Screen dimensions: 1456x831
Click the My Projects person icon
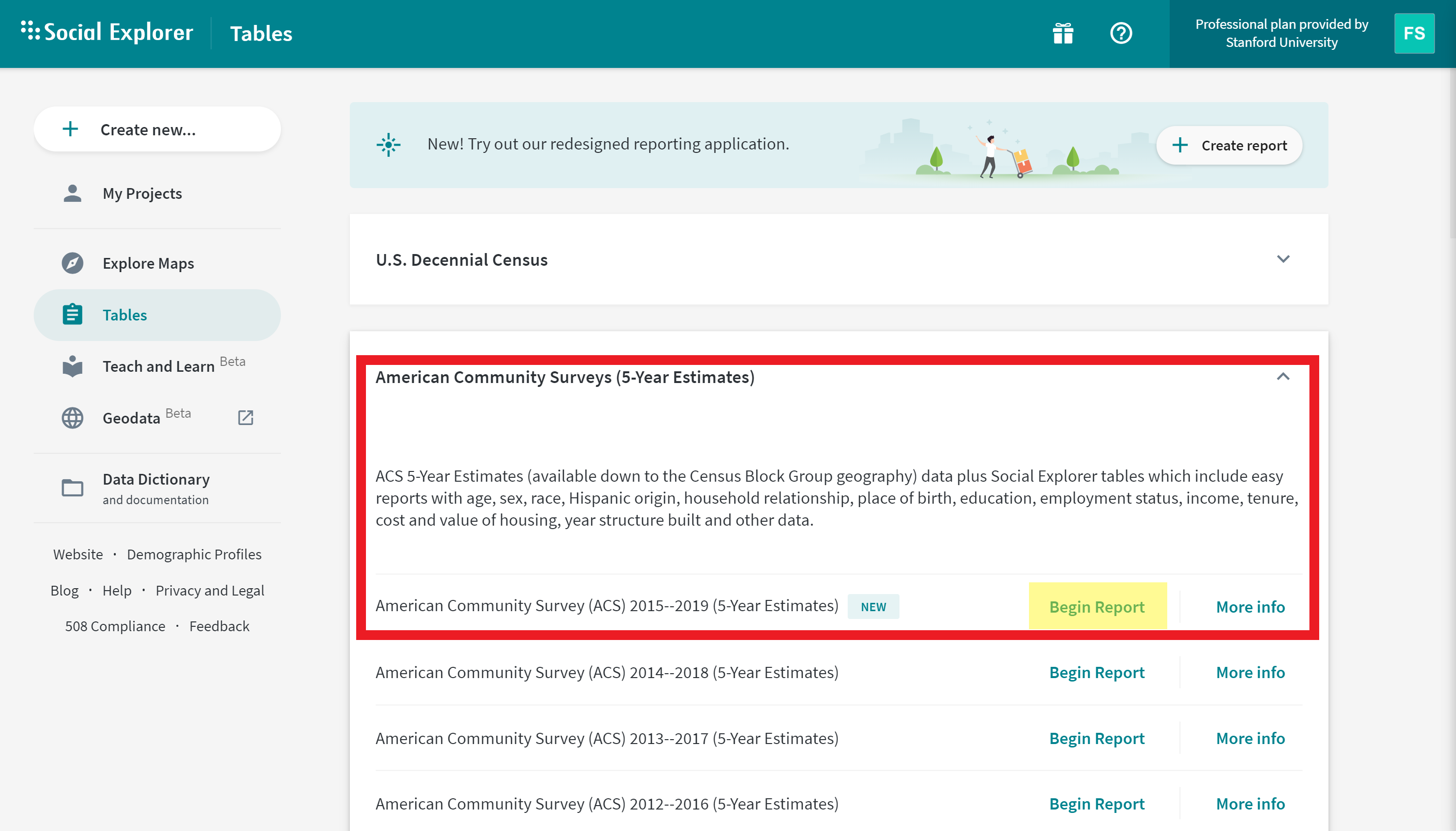coord(72,193)
